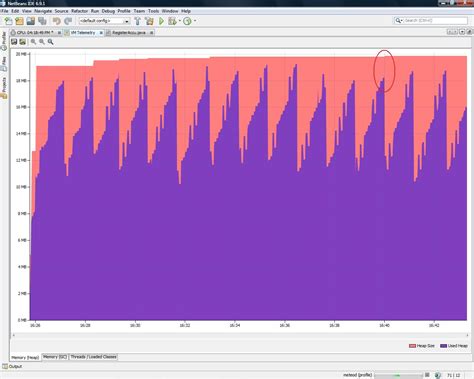Viewport: 474px width, 379px height.
Task: Click the New Project toolbar icon
Action: pyautogui.click(x=19, y=21)
